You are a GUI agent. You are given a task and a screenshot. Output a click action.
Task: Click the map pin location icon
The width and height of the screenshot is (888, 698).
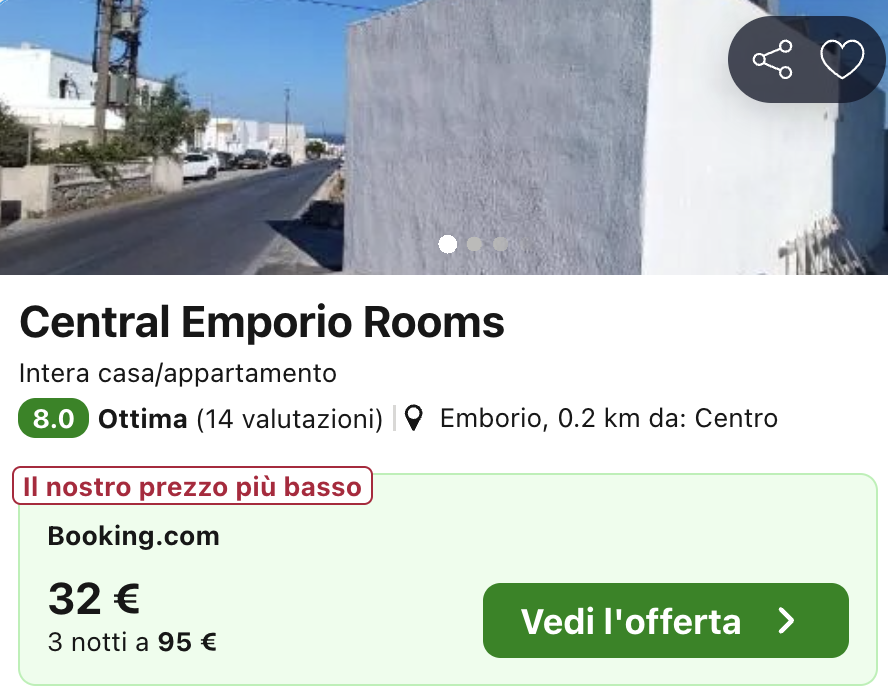pyautogui.click(x=414, y=418)
